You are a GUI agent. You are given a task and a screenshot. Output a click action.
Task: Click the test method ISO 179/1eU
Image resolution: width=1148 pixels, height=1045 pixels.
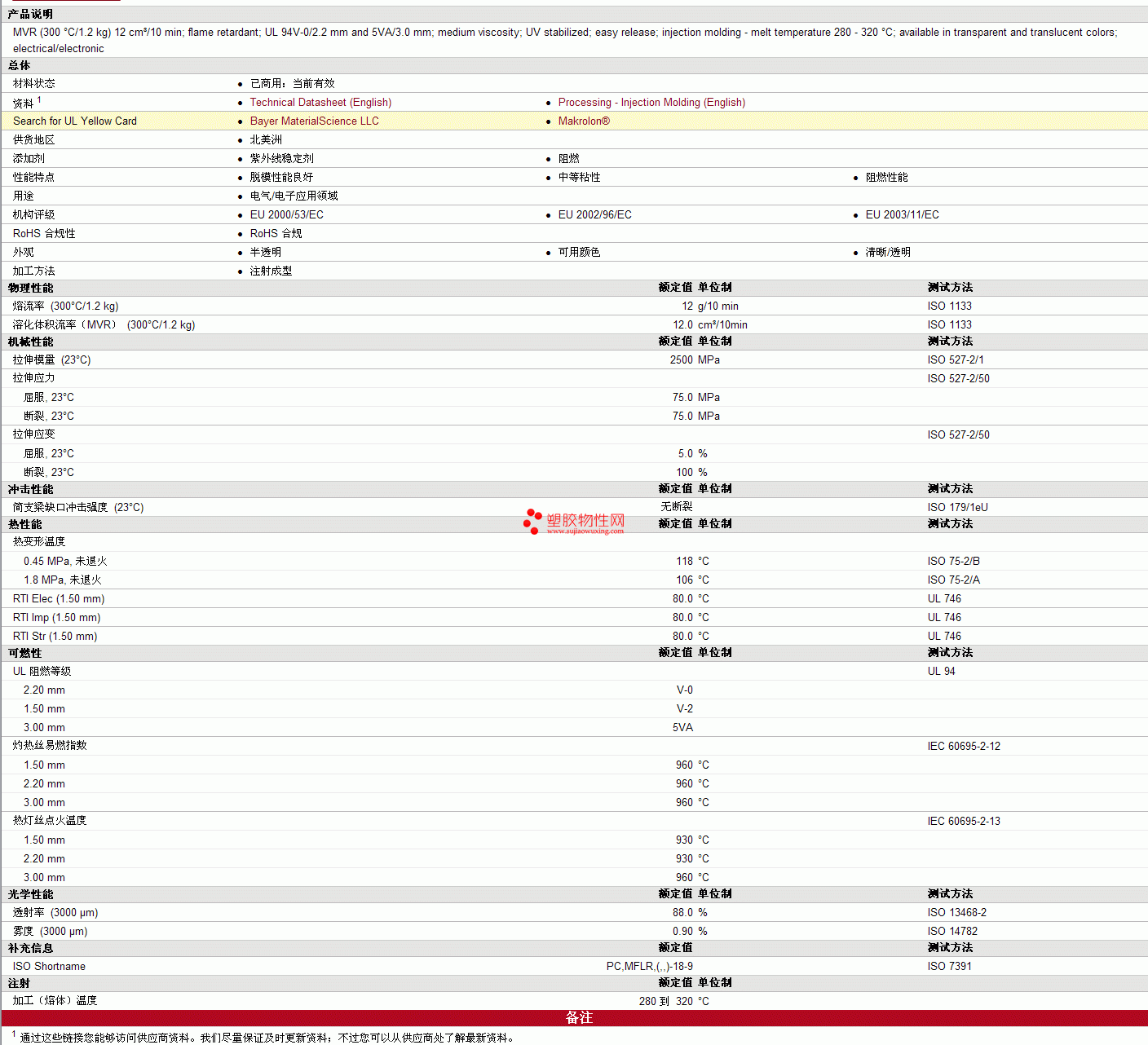(x=958, y=508)
